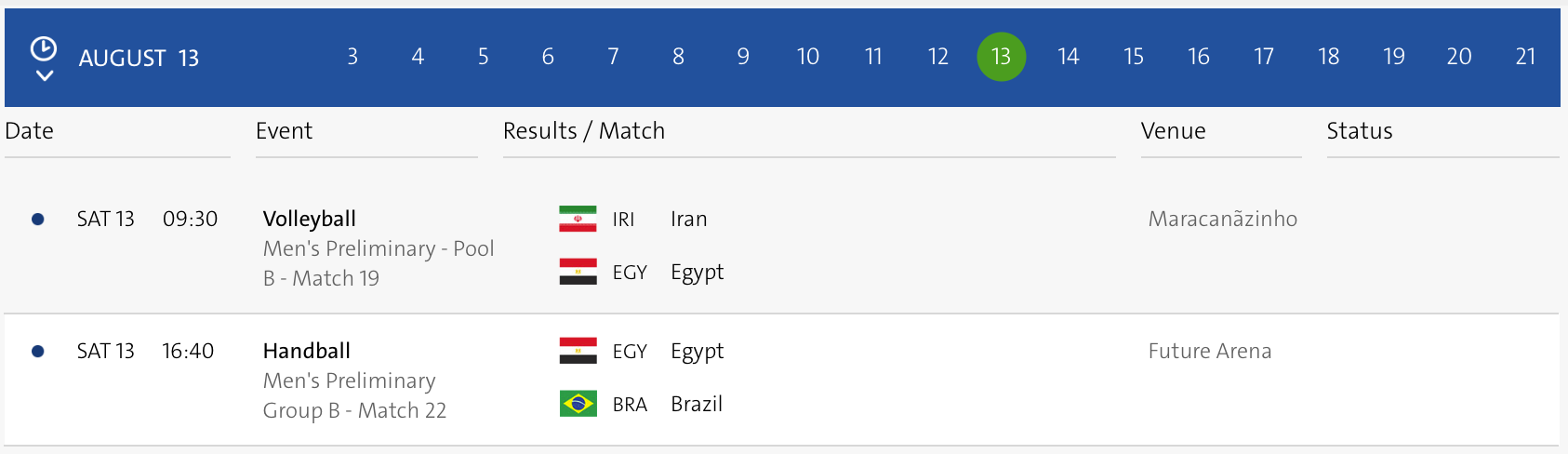
Task: Click Egypt flag in Handball match
Action: (x=578, y=351)
